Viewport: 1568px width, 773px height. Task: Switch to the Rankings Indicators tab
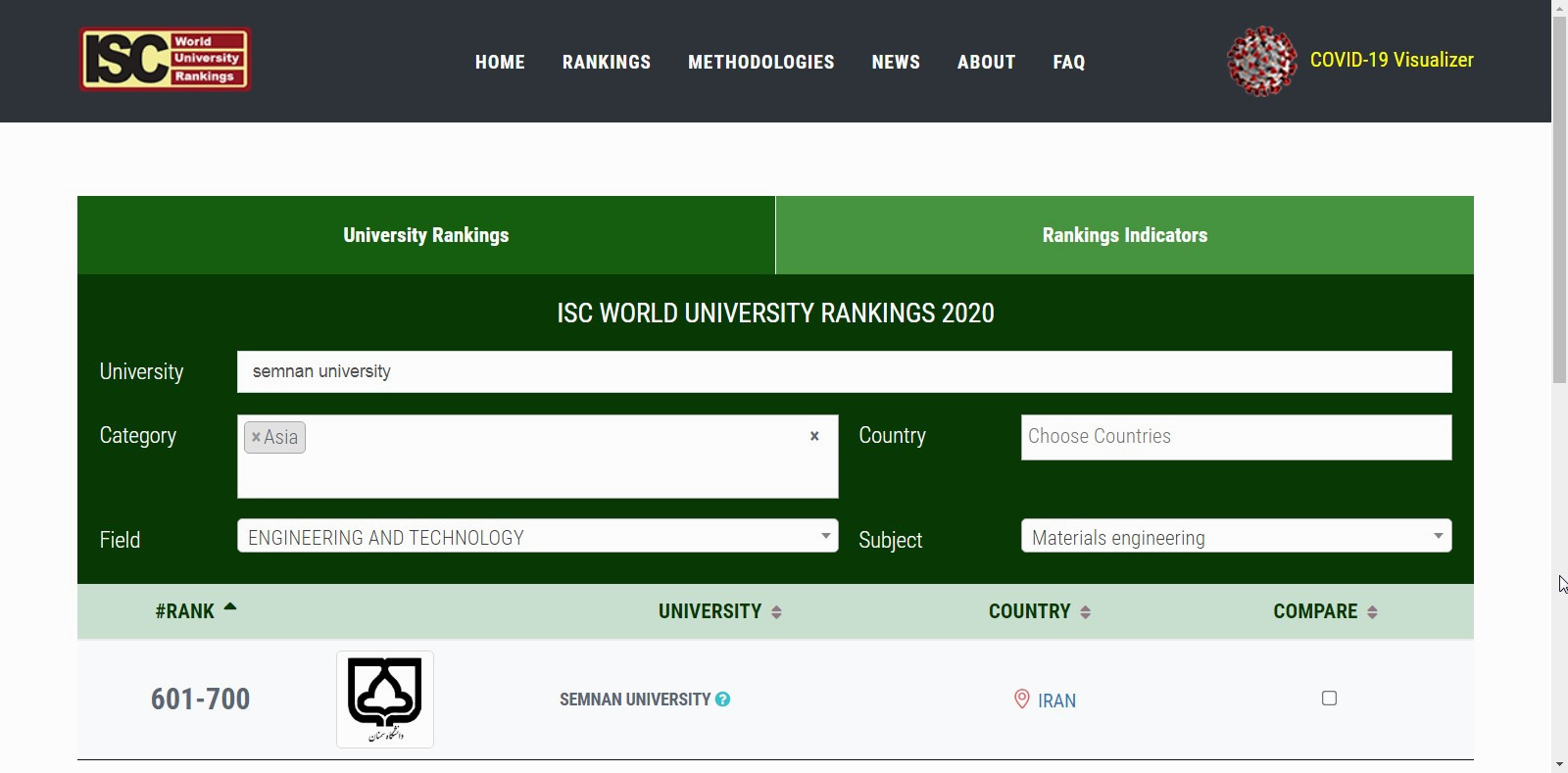(x=1125, y=235)
